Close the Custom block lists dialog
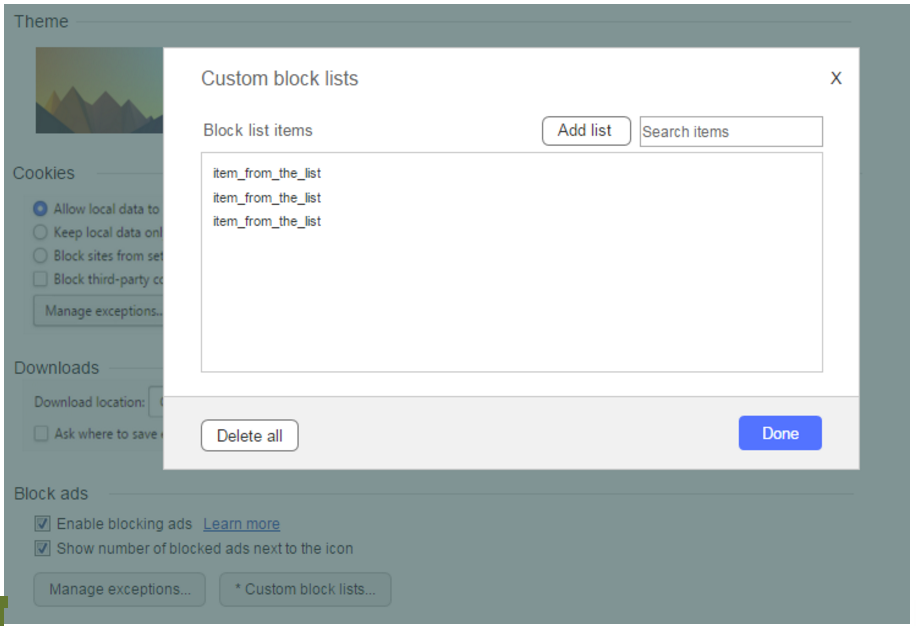This screenshot has width=916, height=626. (x=836, y=78)
